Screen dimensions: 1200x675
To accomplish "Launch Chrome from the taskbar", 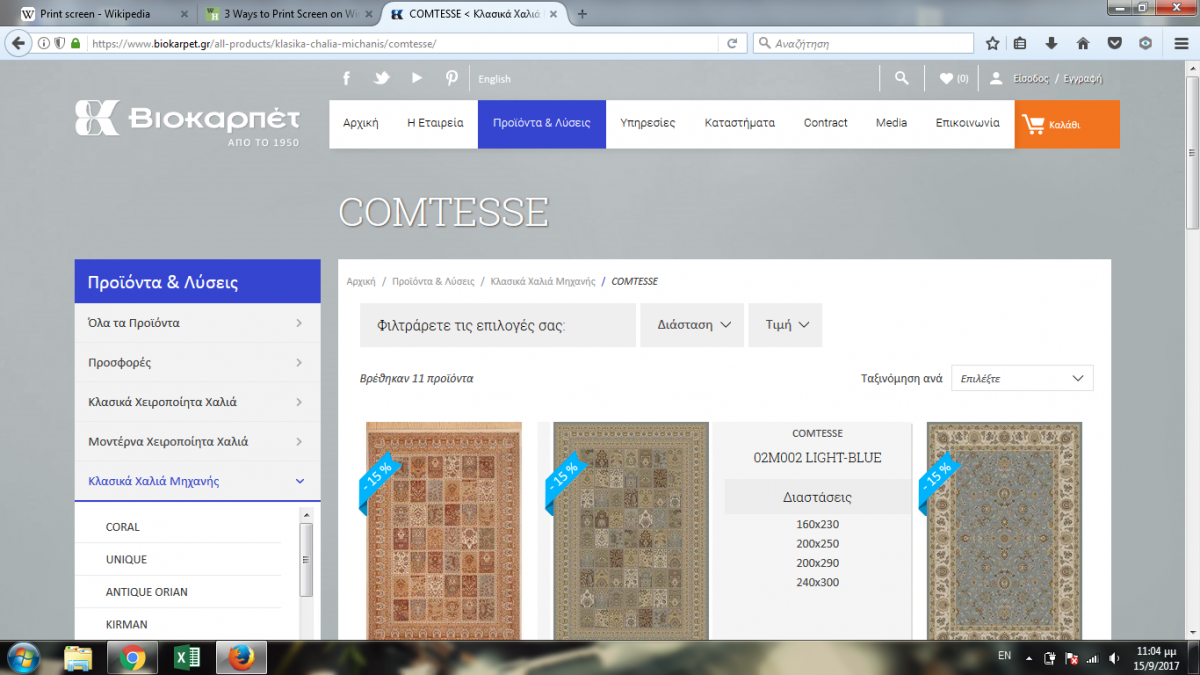I will [133, 658].
